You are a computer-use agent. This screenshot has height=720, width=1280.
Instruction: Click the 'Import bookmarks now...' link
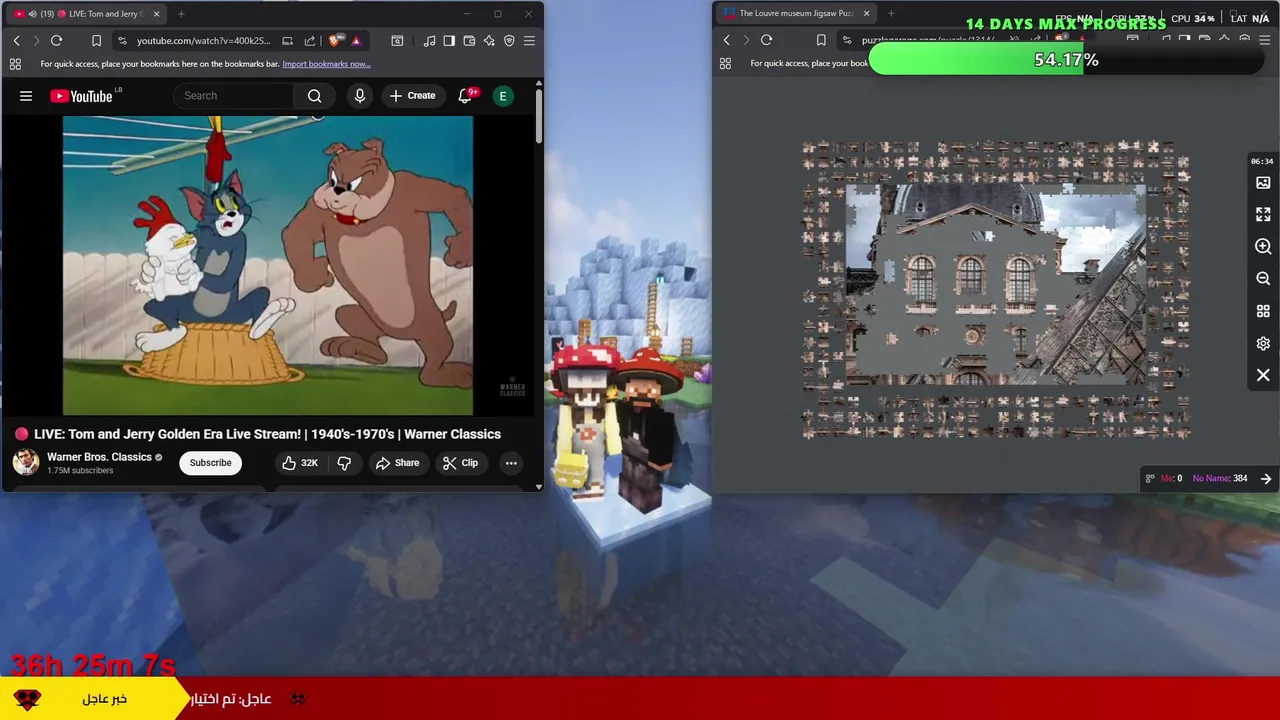326,64
